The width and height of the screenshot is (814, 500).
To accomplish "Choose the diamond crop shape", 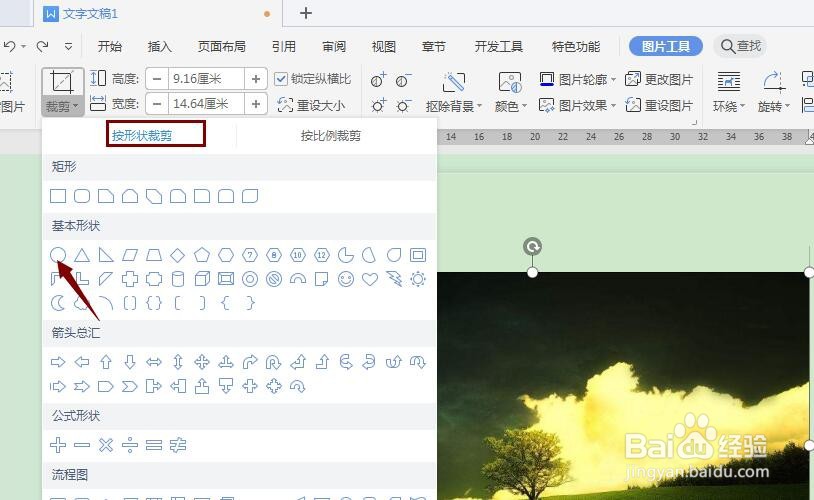I will coord(178,255).
